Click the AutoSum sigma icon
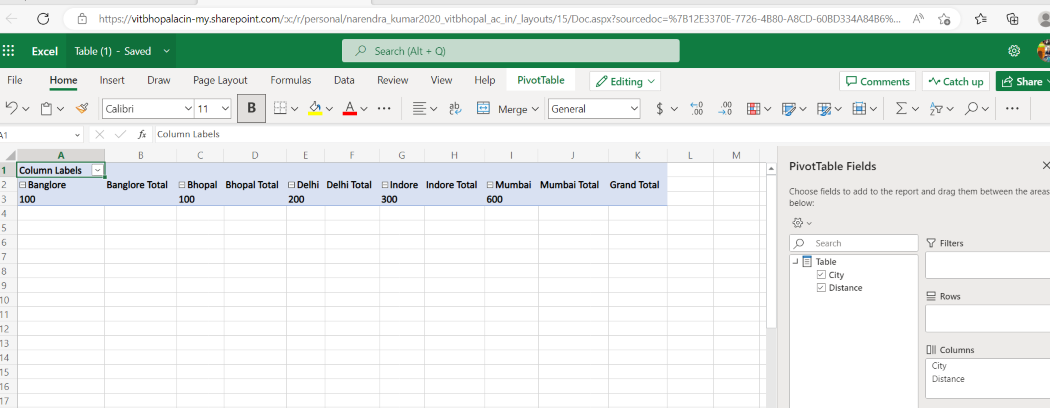 pos(901,108)
